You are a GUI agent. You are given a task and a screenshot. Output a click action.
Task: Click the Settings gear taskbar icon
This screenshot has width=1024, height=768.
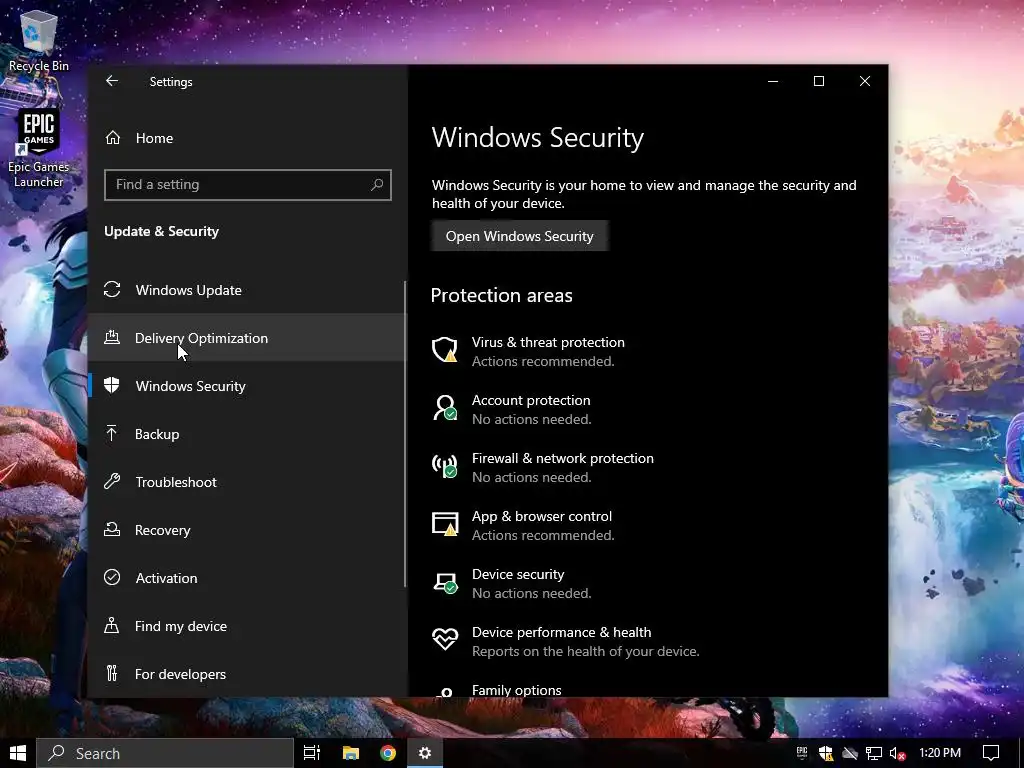point(425,753)
